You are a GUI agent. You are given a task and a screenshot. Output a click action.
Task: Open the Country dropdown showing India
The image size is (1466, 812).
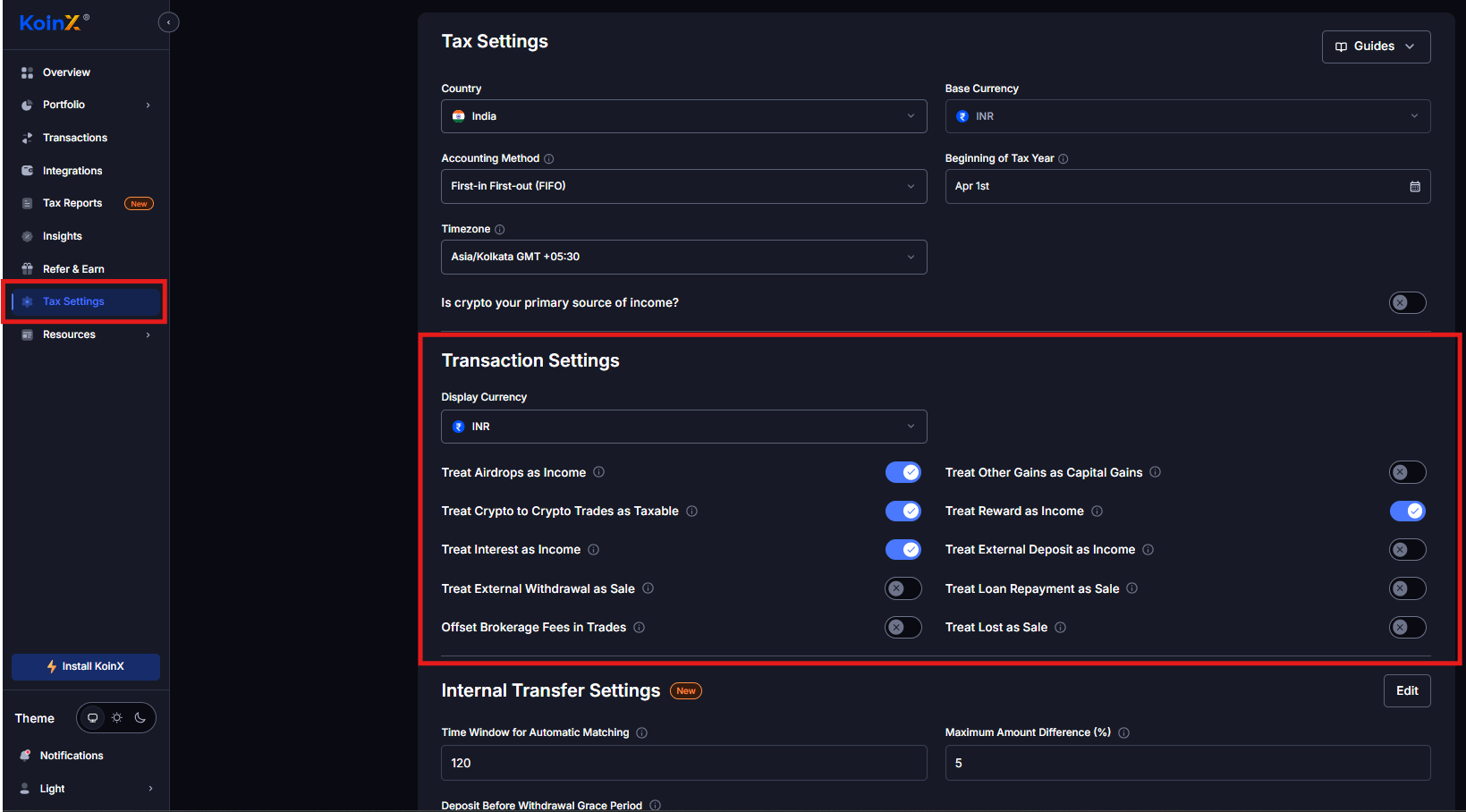[684, 116]
